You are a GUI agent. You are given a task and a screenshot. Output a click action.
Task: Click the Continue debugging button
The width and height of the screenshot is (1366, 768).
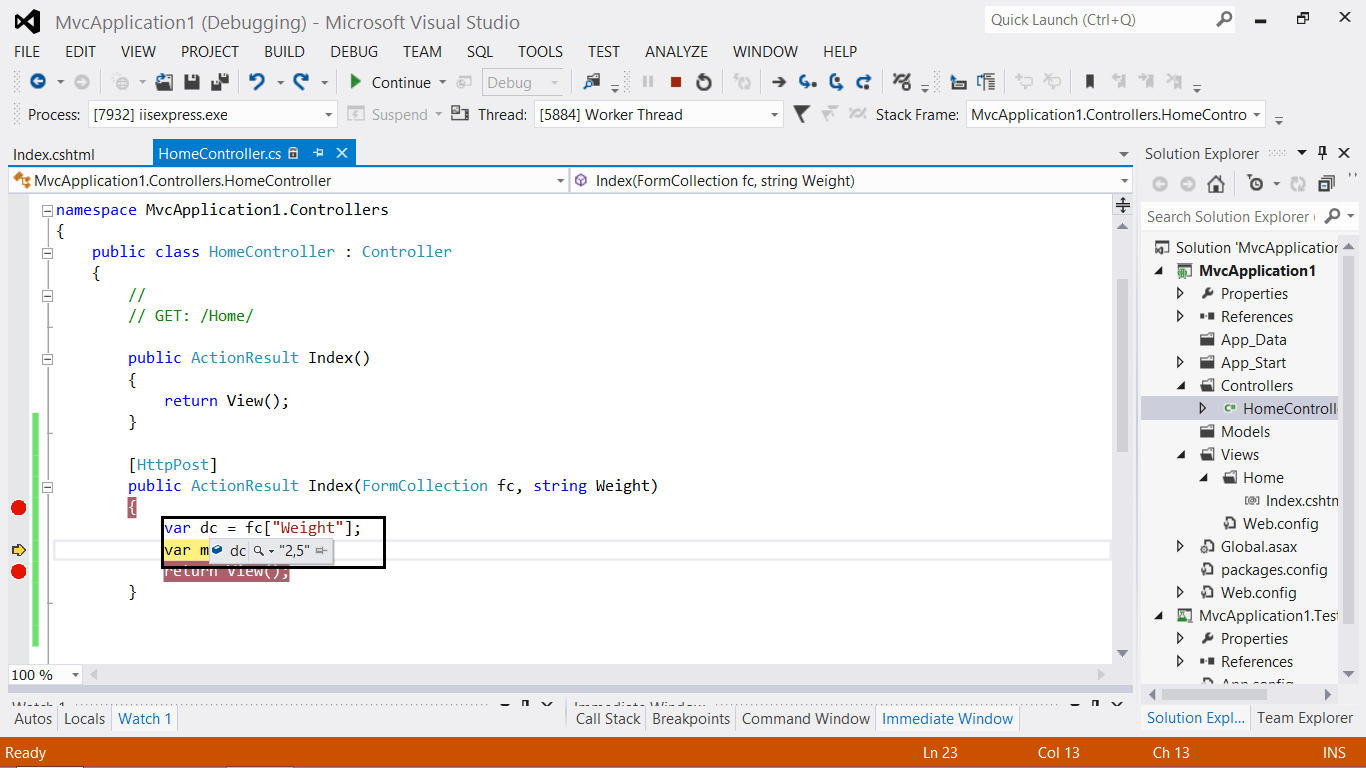pos(390,82)
